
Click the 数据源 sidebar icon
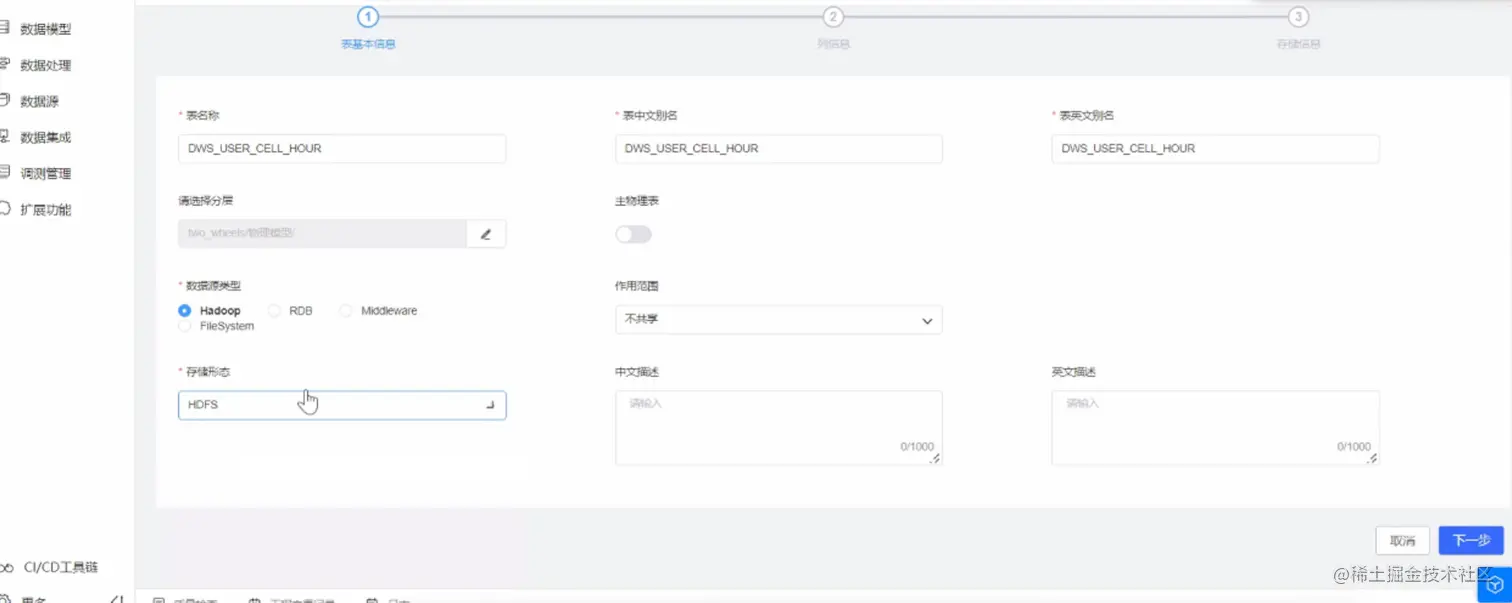coord(5,100)
